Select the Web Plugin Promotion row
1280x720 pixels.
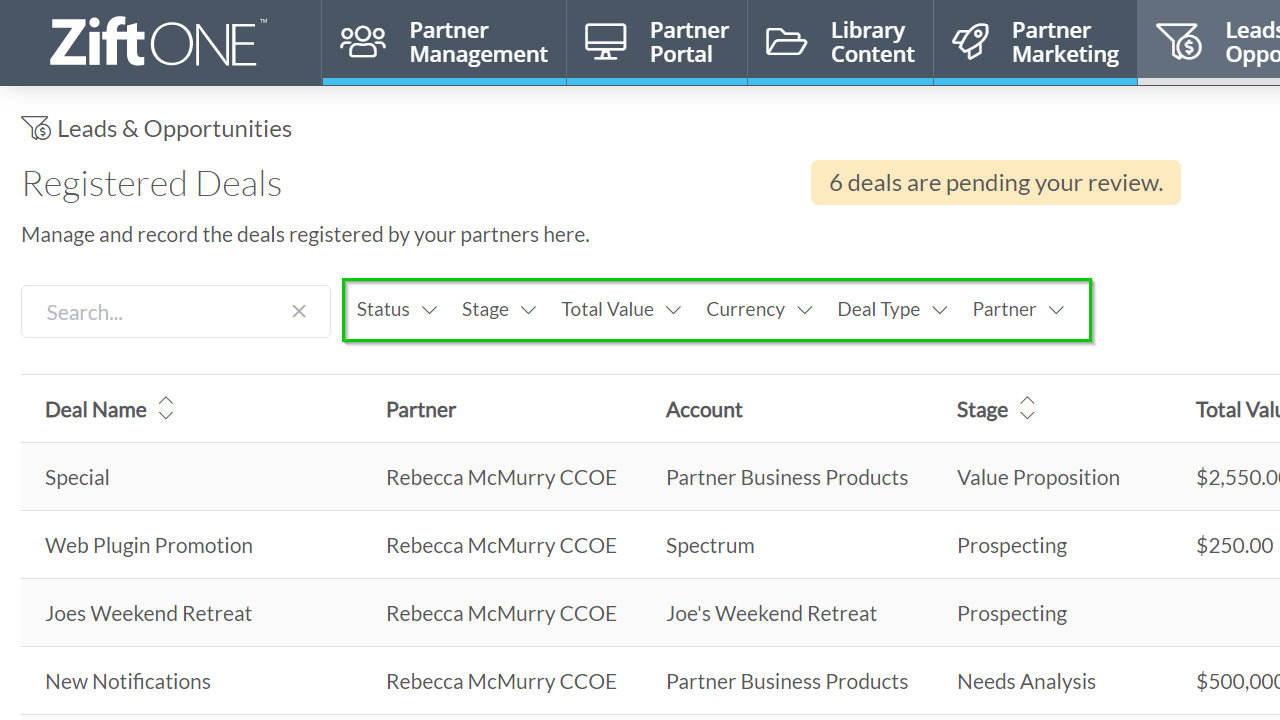point(148,545)
